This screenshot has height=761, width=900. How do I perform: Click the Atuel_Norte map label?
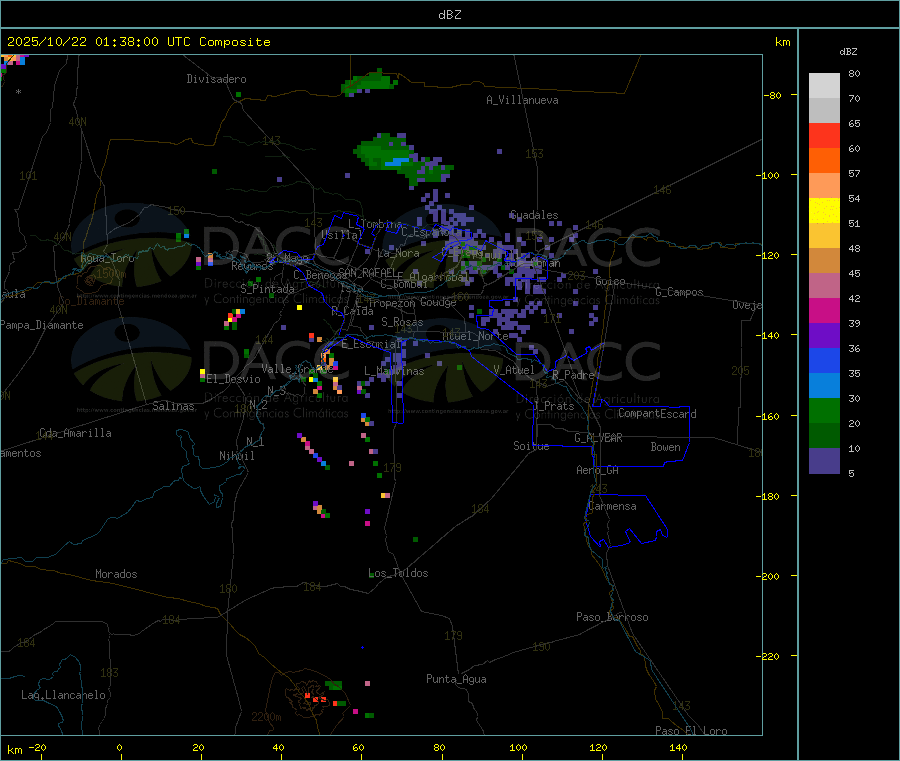click(x=475, y=336)
